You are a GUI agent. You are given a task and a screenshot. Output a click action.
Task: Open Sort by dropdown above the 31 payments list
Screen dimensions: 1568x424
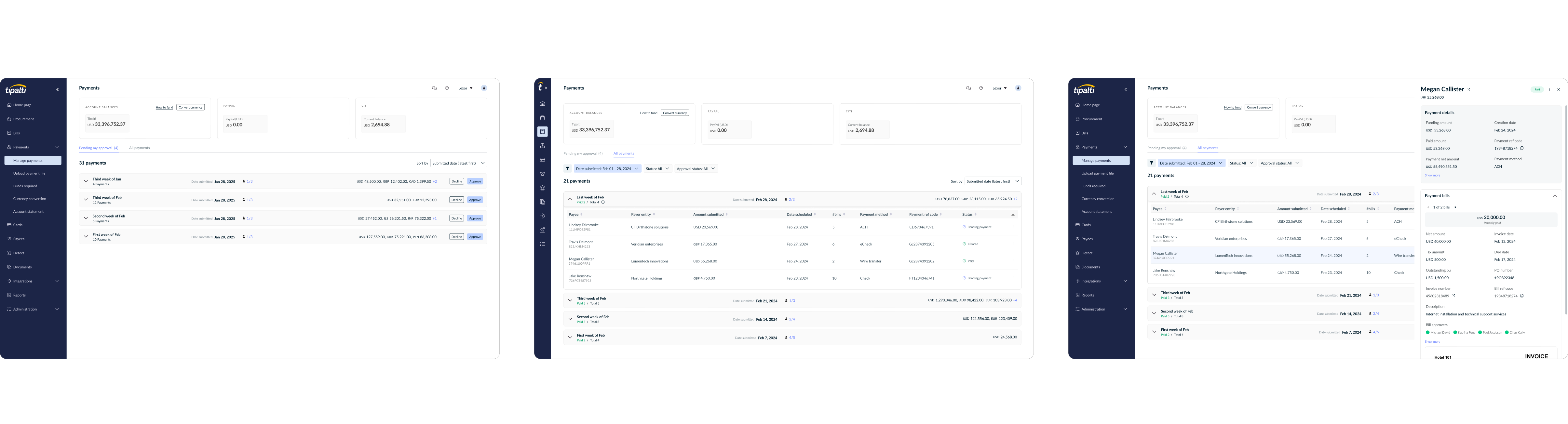click(x=458, y=163)
